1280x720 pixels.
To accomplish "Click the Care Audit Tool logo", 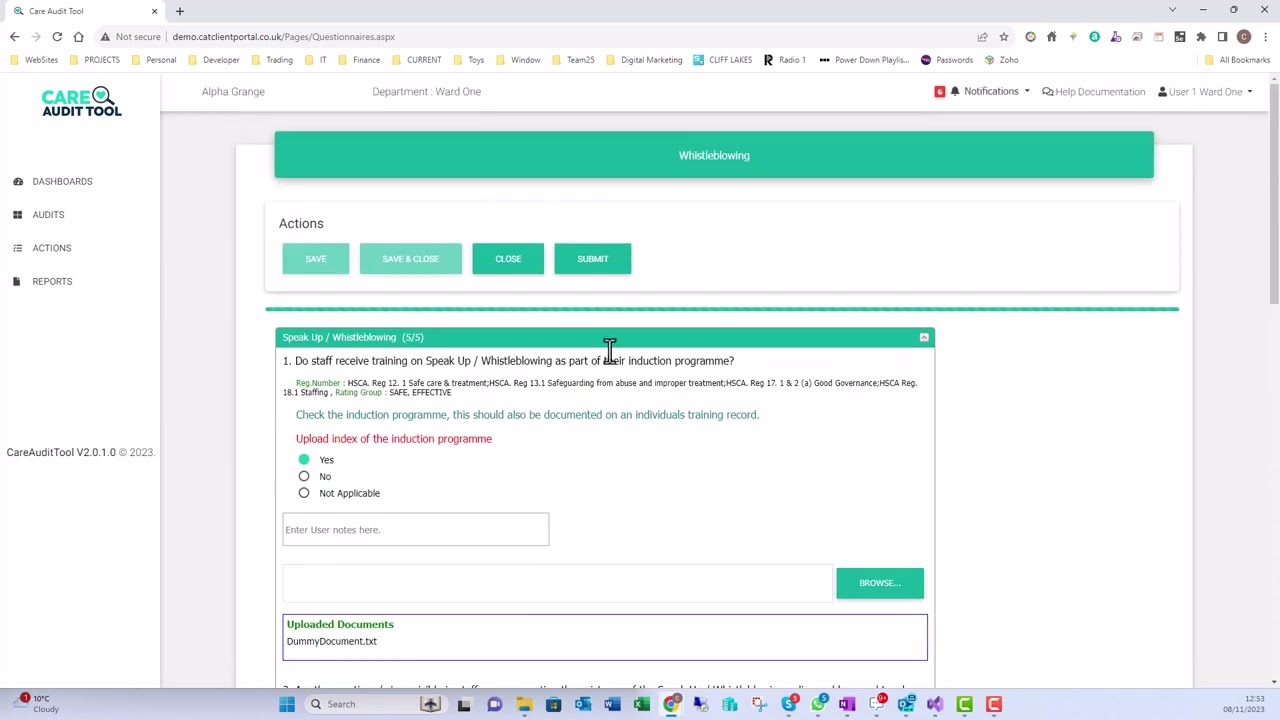I will [81, 102].
